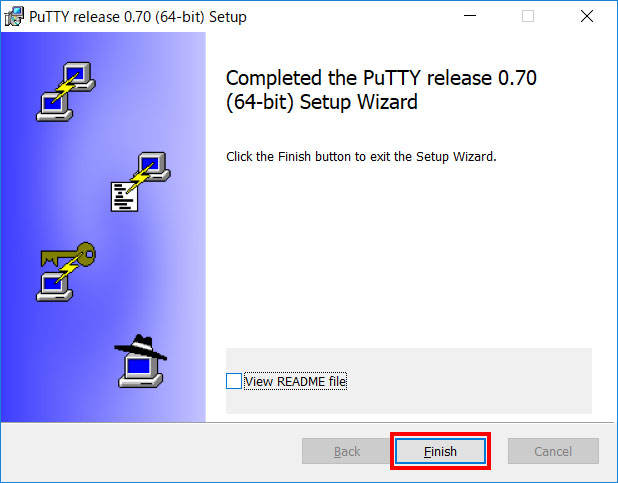Minimize the PuTTY Setup window
Viewport: 618px width, 483px height.
470,16
